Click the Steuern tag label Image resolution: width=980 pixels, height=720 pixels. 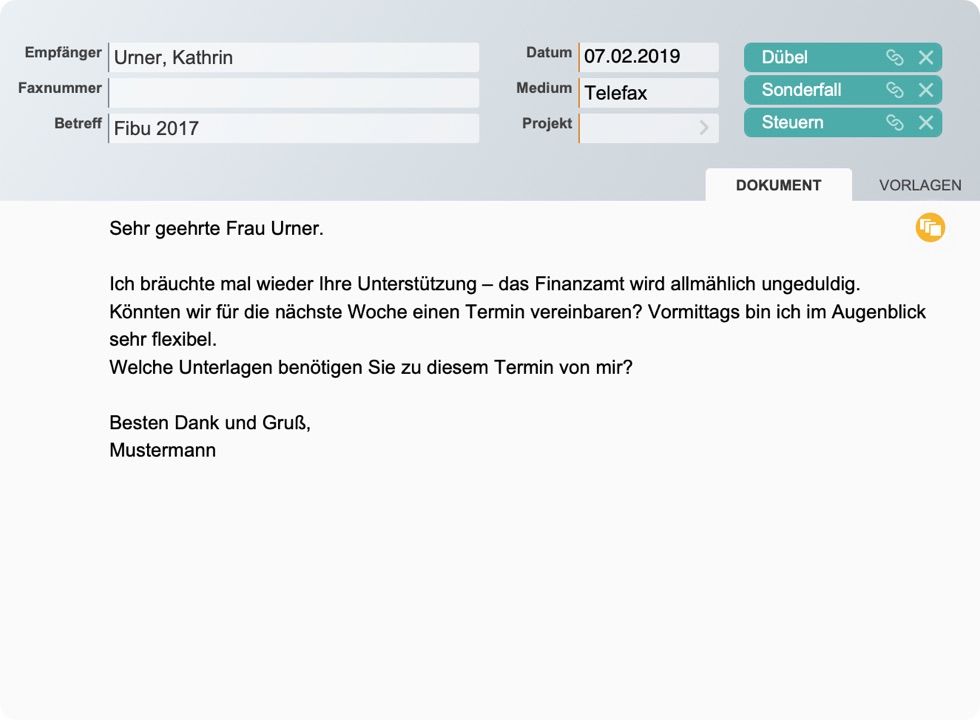tap(793, 123)
